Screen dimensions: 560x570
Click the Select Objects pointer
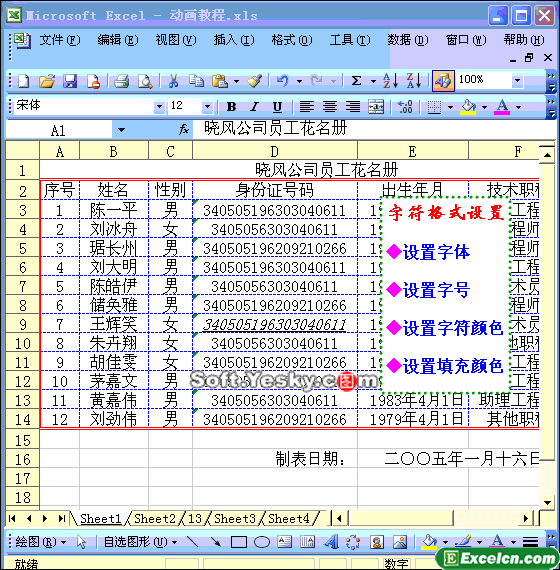pos(81,542)
